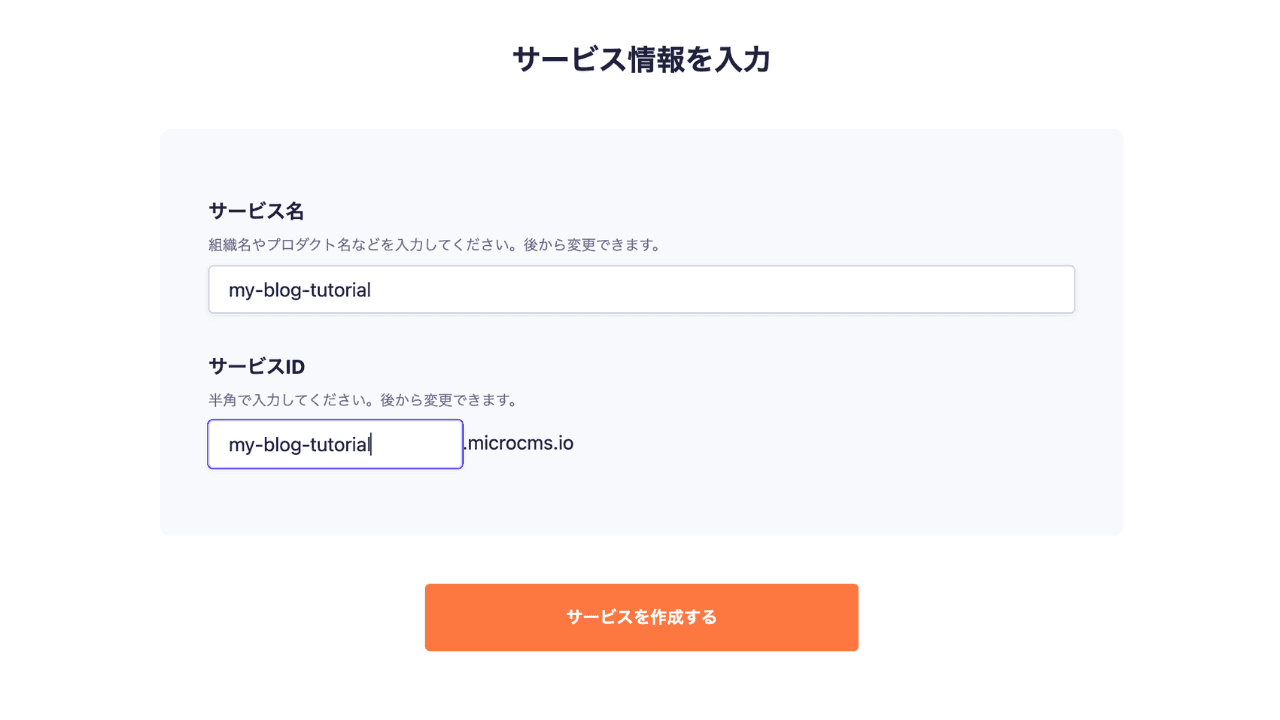The height and width of the screenshot is (720, 1280).
Task: Focus the サービスID input field
Action: pos(335,444)
